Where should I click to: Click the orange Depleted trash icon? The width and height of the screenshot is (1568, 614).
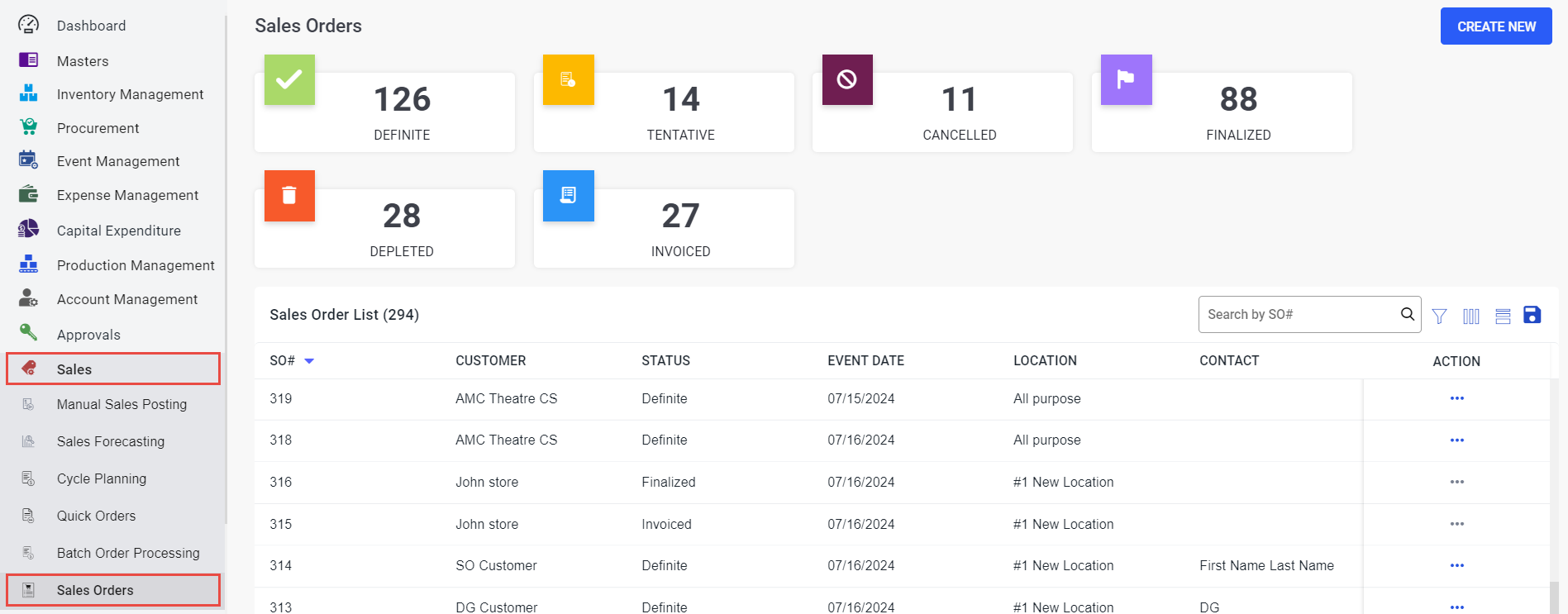[289, 196]
